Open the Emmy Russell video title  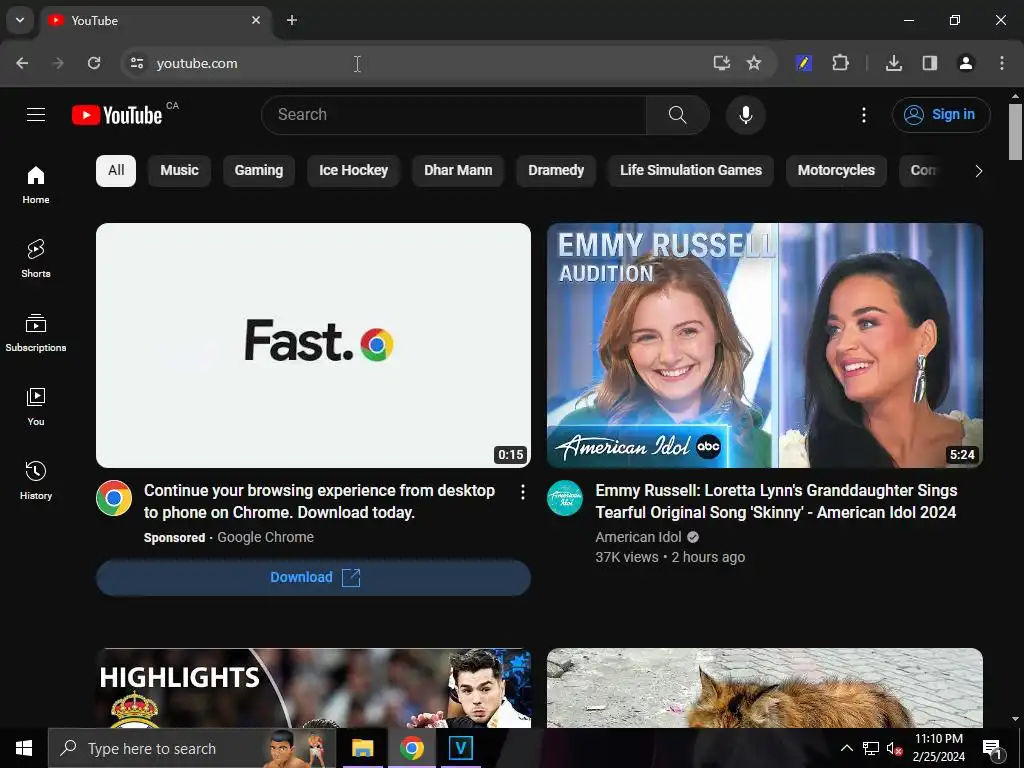click(776, 501)
